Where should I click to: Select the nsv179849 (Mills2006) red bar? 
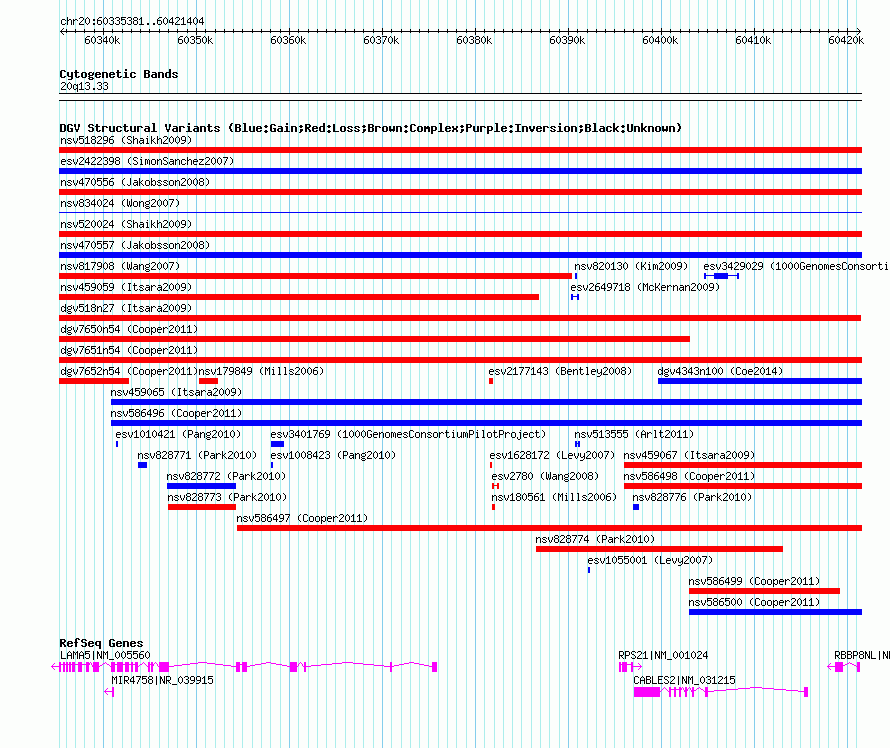(x=208, y=381)
